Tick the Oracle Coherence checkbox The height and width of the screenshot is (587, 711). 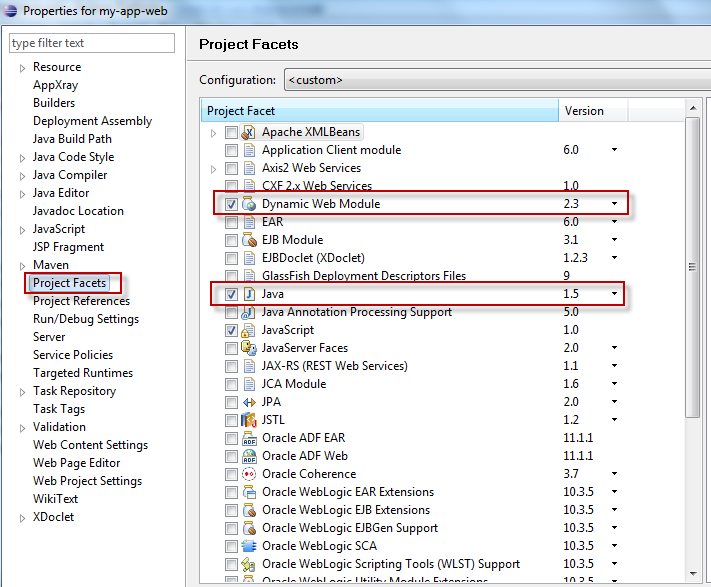coord(231,475)
